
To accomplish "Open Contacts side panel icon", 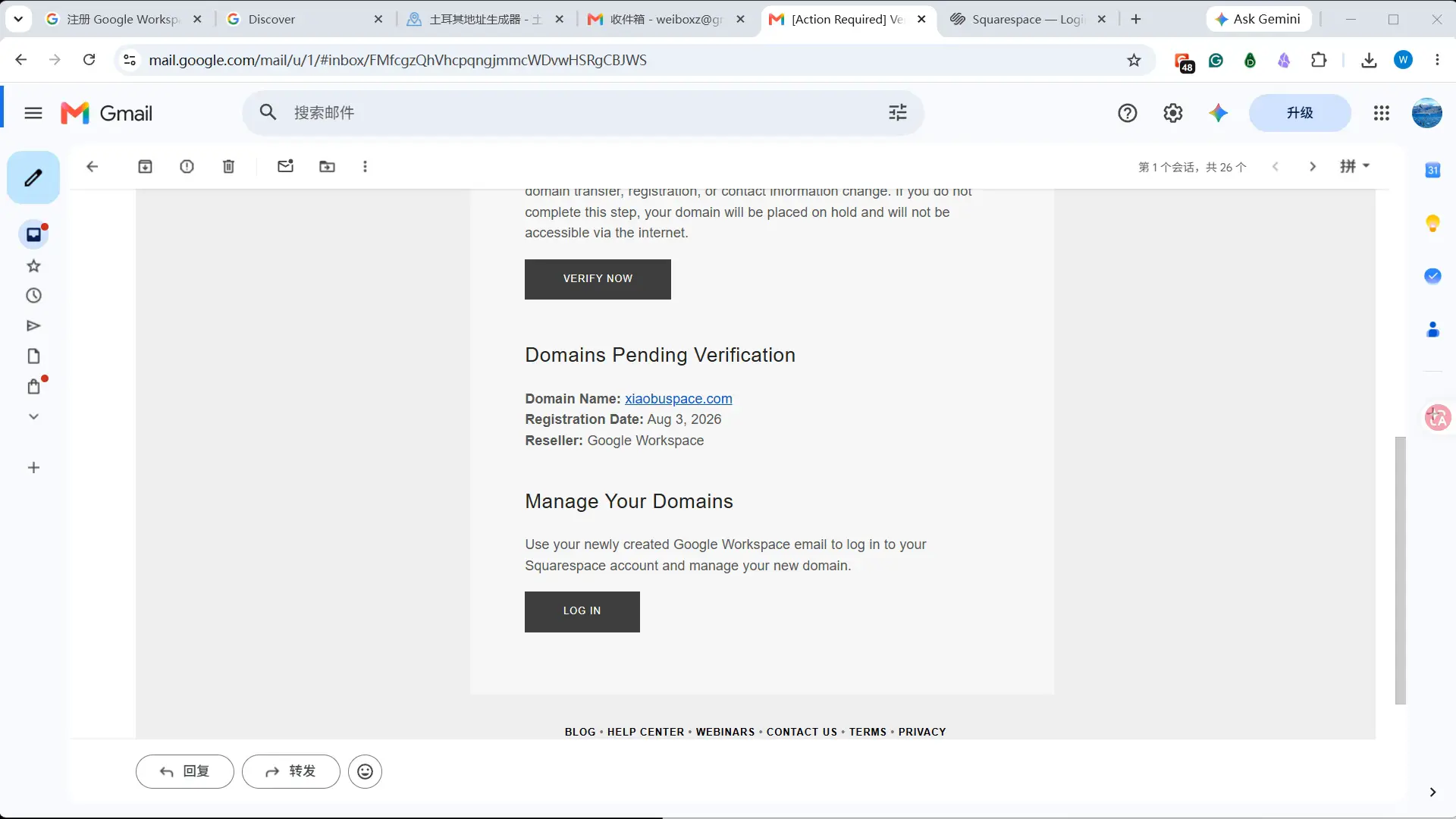I will click(1432, 329).
